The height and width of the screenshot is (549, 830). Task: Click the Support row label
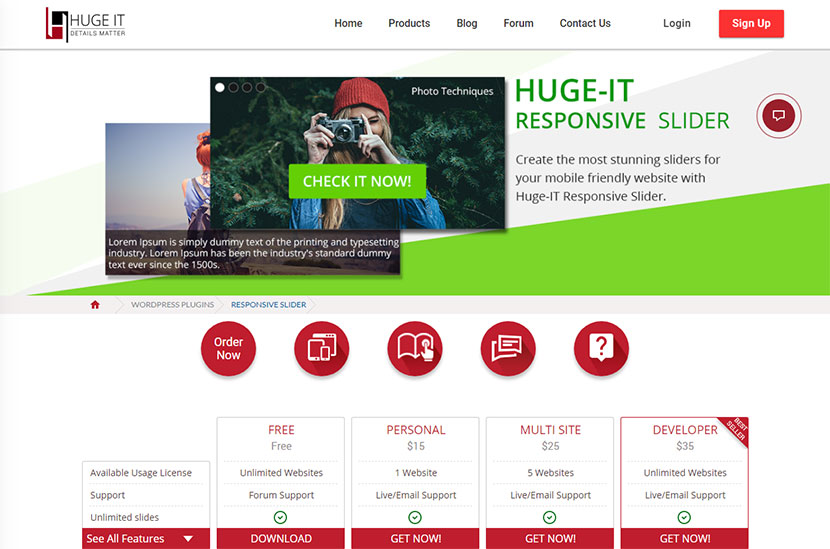tap(107, 495)
